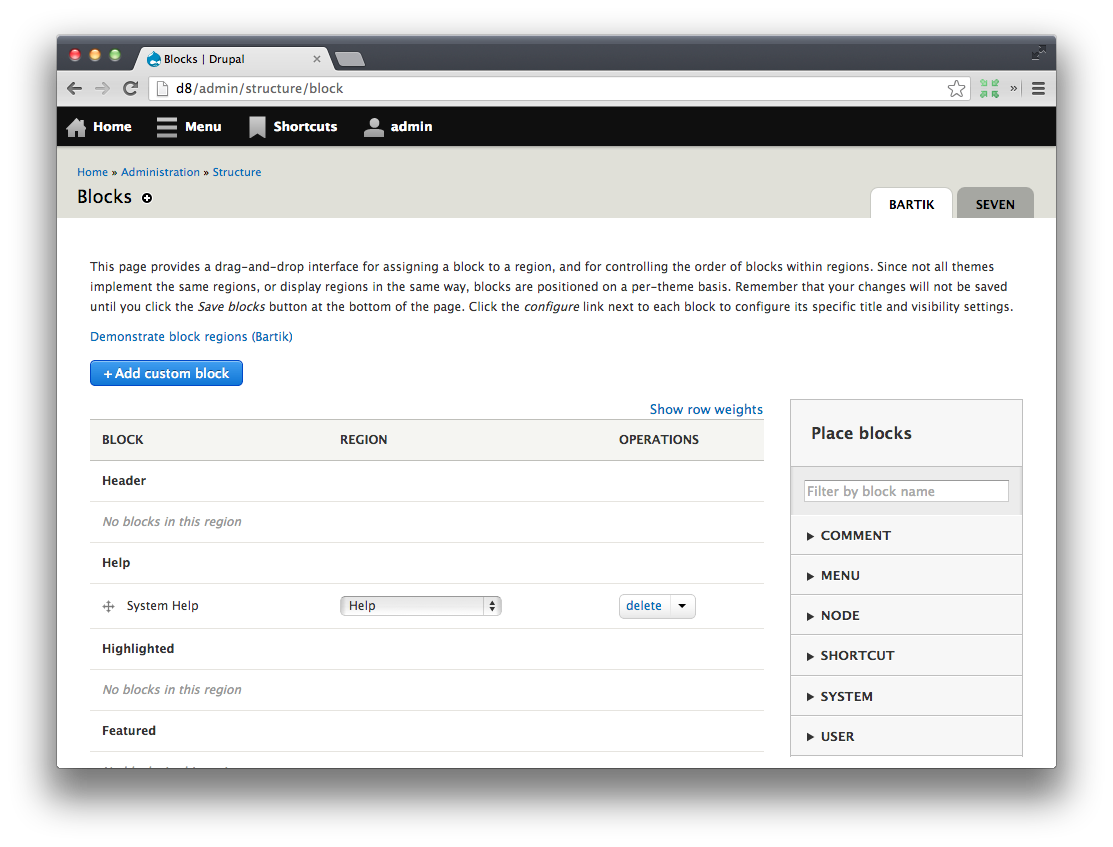Click the Header region row

(x=427, y=481)
